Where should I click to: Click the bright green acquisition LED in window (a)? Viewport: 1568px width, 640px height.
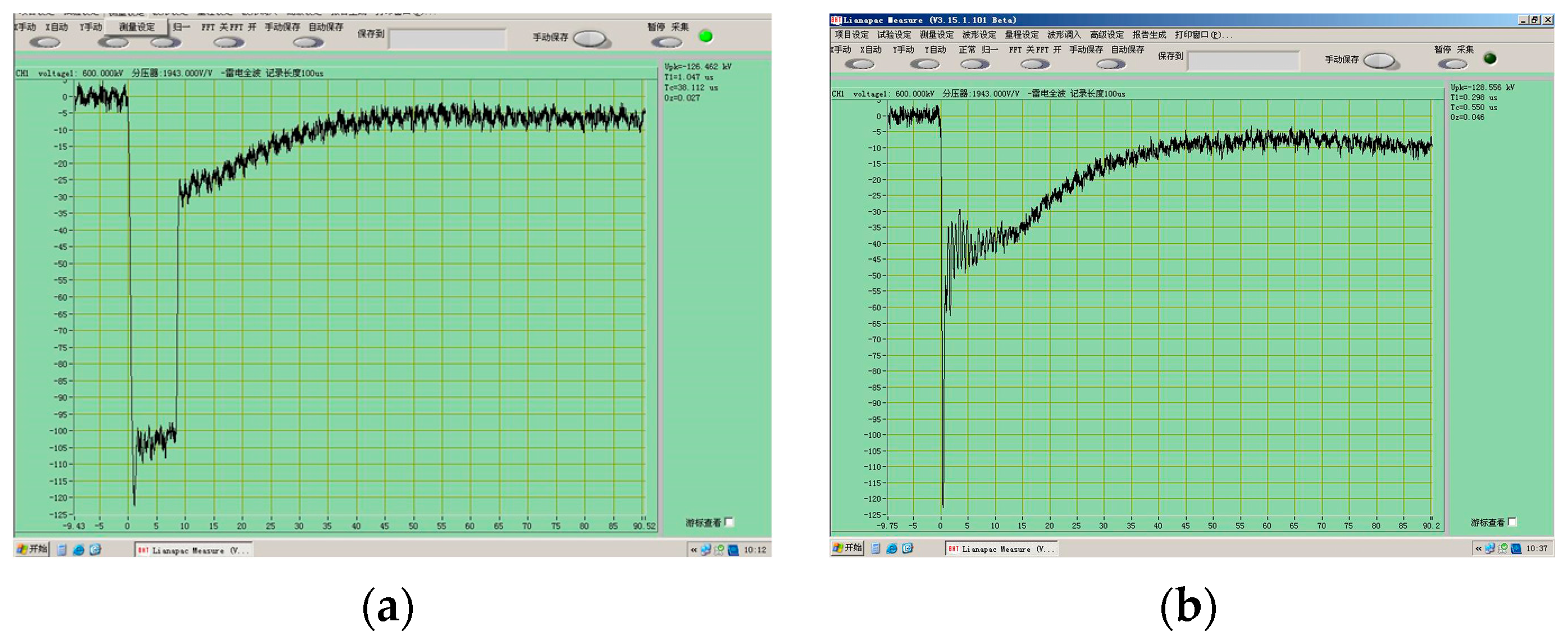pyautogui.click(x=705, y=37)
